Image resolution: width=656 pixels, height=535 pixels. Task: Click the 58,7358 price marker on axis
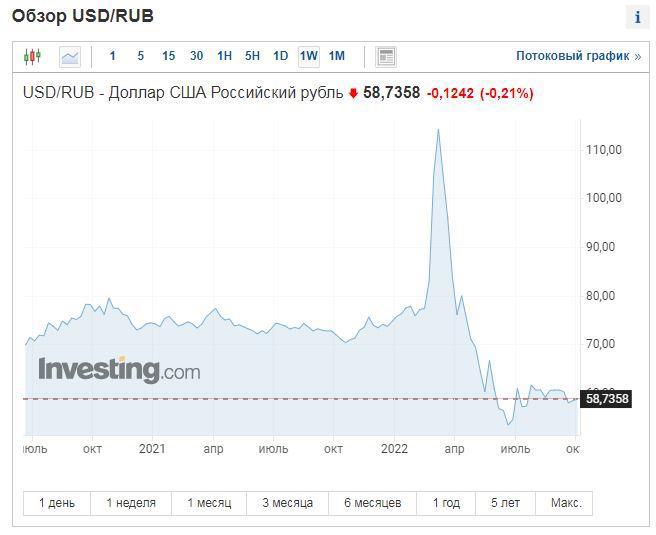pos(607,399)
